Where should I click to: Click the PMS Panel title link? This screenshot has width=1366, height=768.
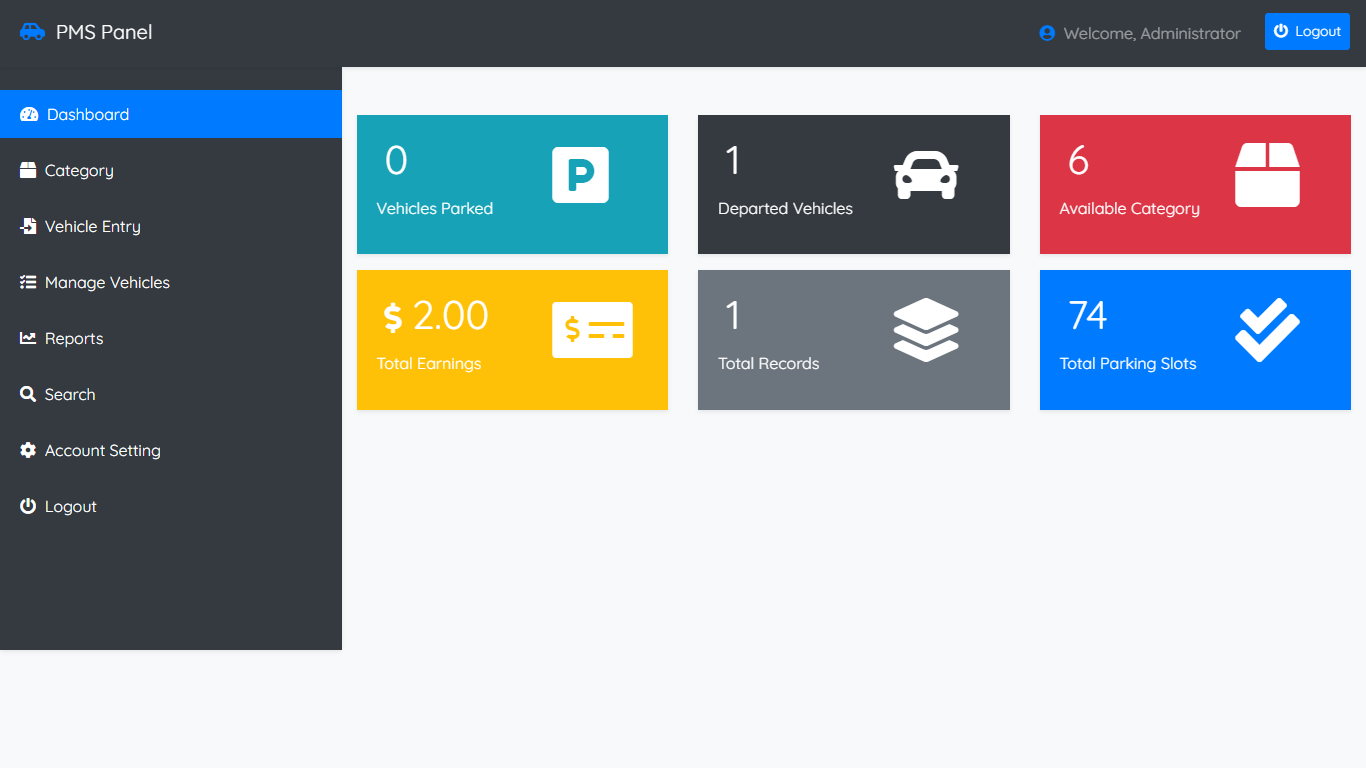click(x=104, y=32)
